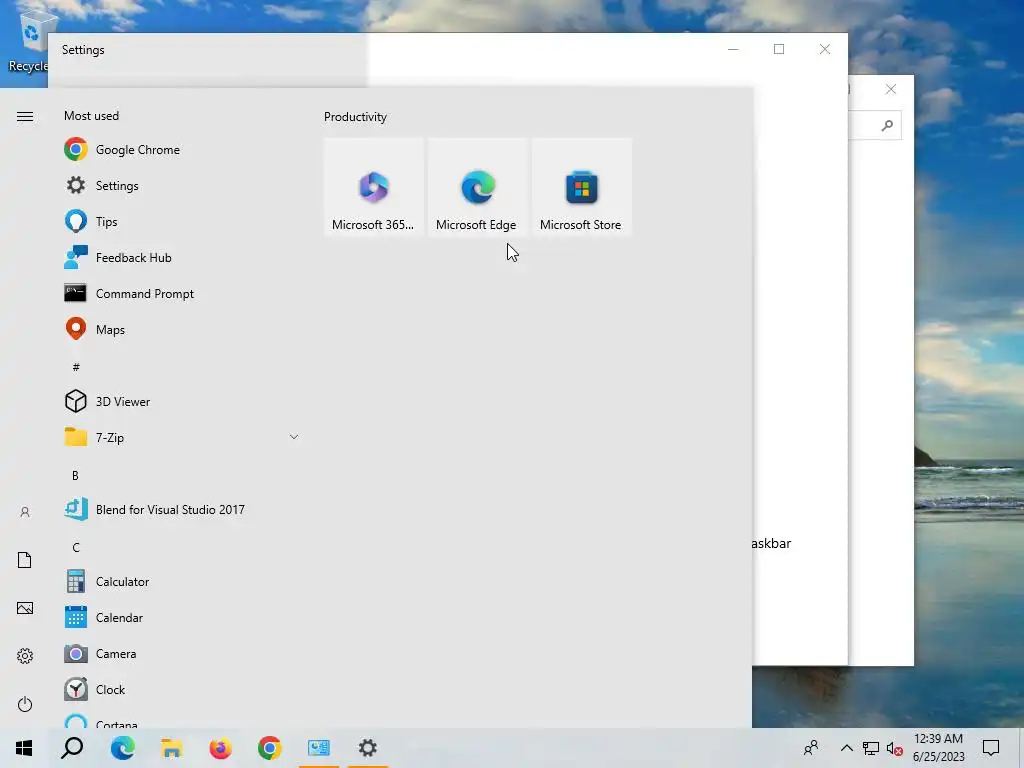
Task: Open Pictures from Start sidebar
Action: (25, 608)
